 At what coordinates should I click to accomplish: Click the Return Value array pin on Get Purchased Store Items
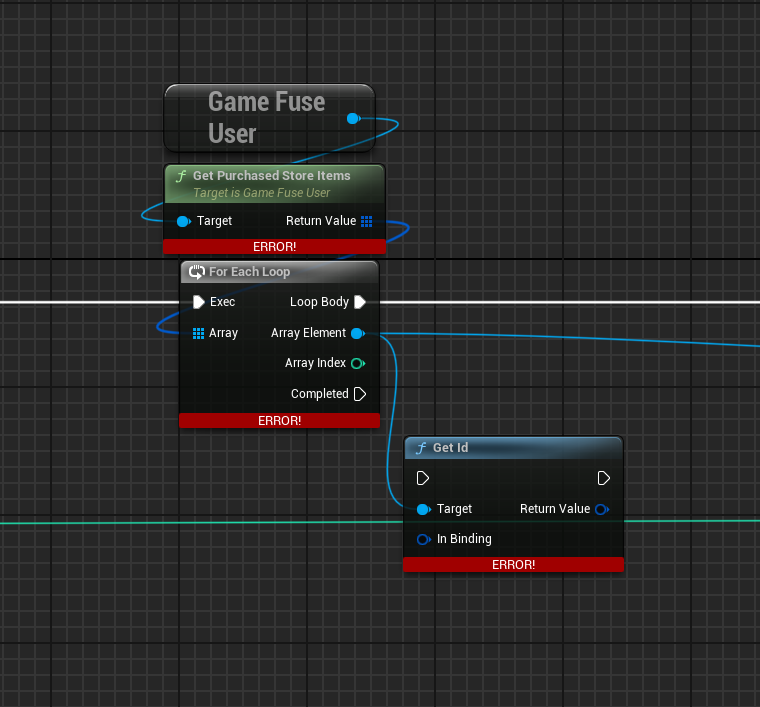click(x=366, y=221)
